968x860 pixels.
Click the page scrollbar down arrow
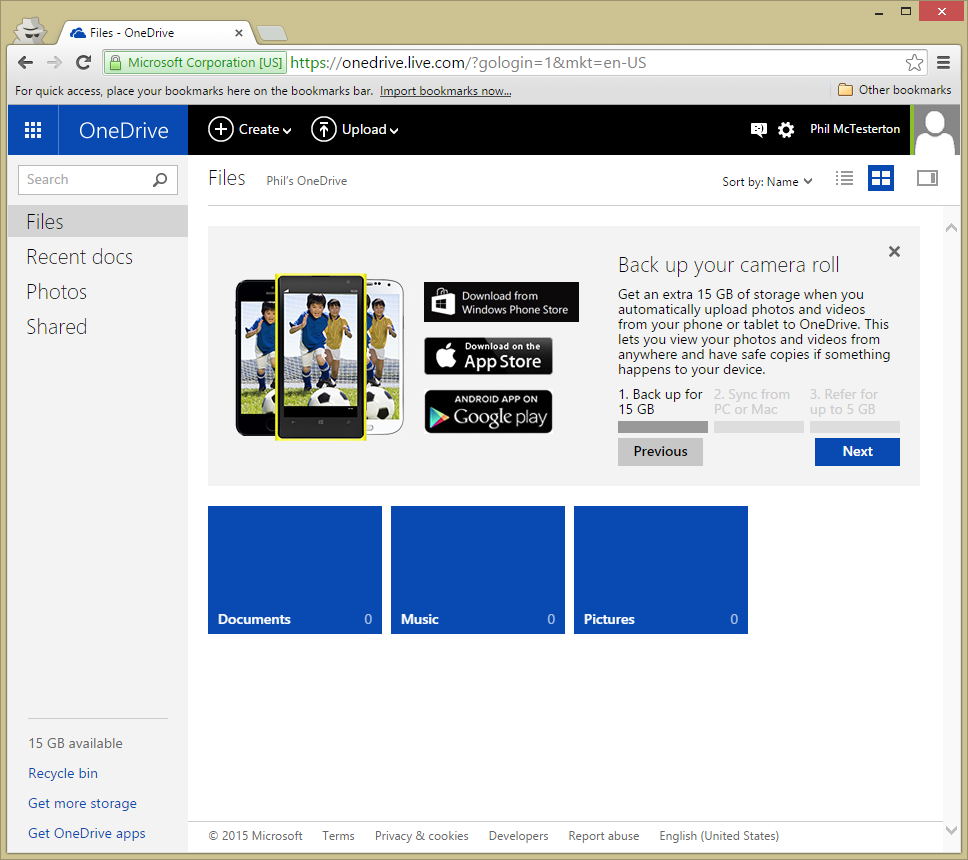[x=951, y=830]
